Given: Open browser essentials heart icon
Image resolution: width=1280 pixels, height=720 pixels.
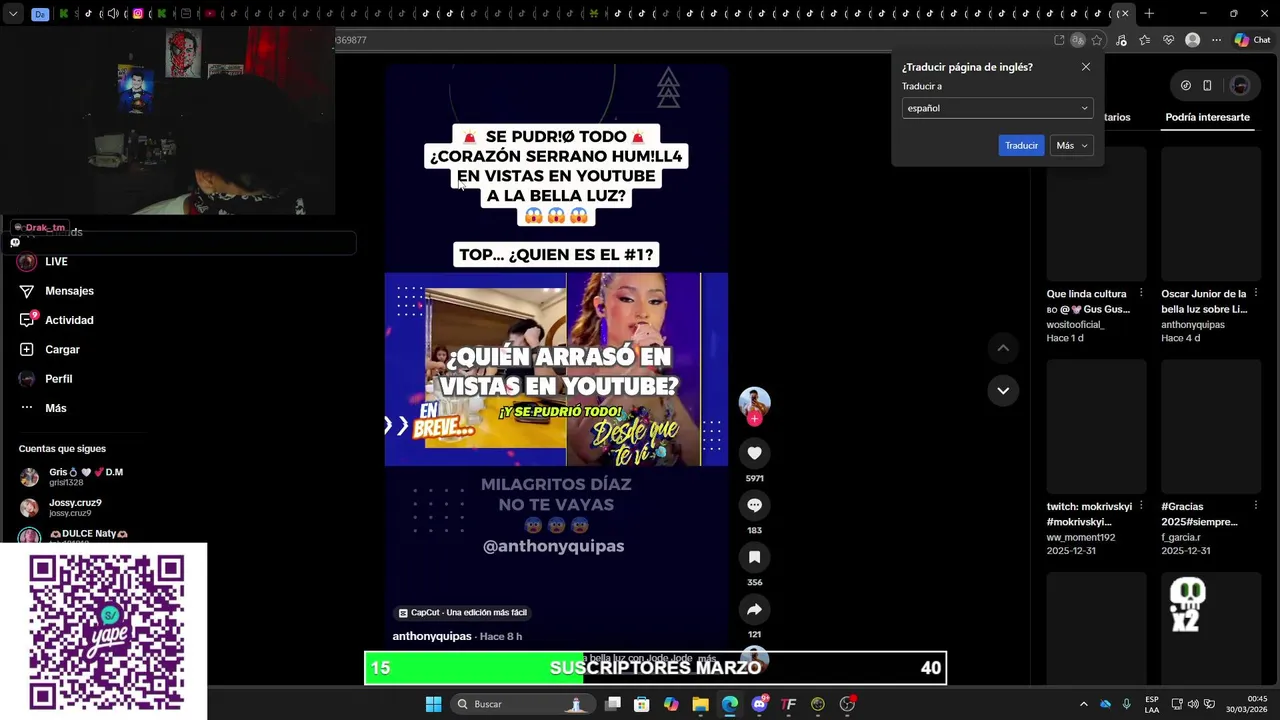Looking at the screenshot, I should [x=1168, y=40].
